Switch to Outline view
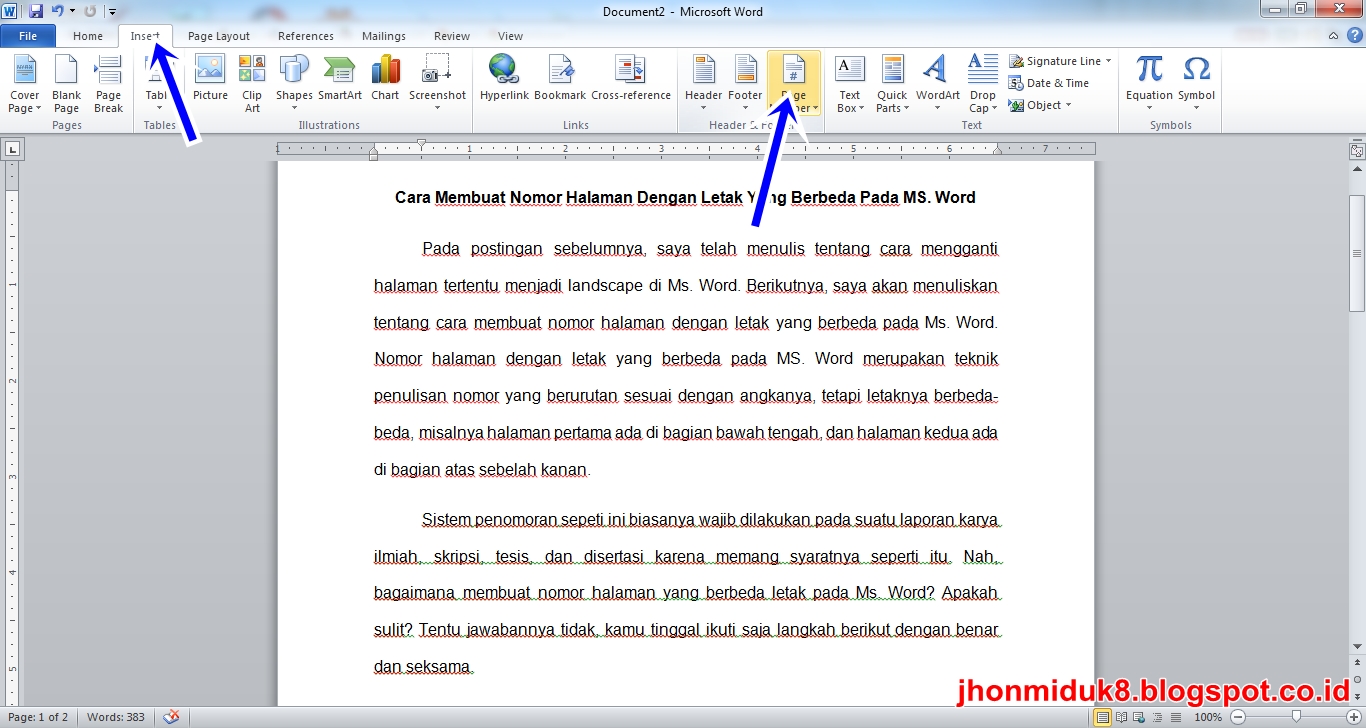This screenshot has width=1366, height=728. (1156, 717)
